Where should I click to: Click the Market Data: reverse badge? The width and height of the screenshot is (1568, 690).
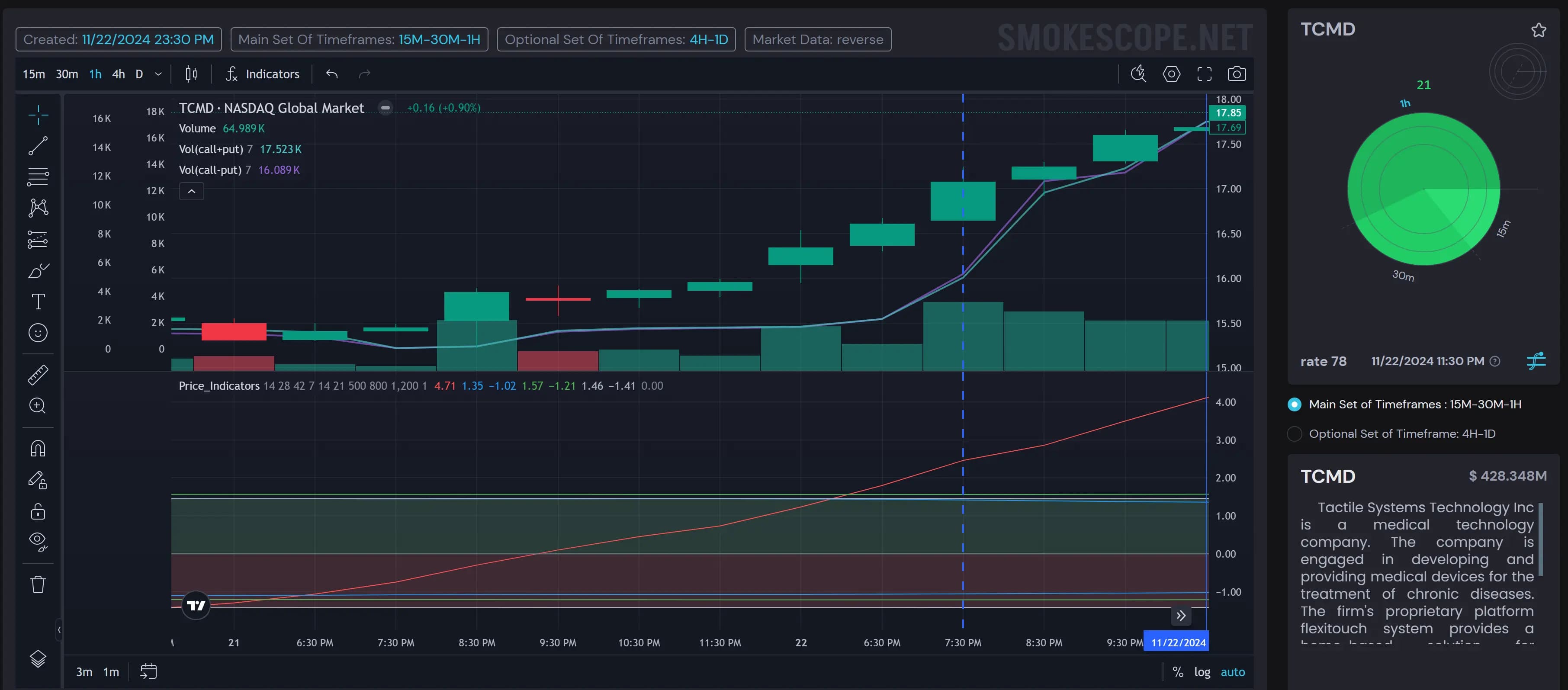[x=817, y=39]
